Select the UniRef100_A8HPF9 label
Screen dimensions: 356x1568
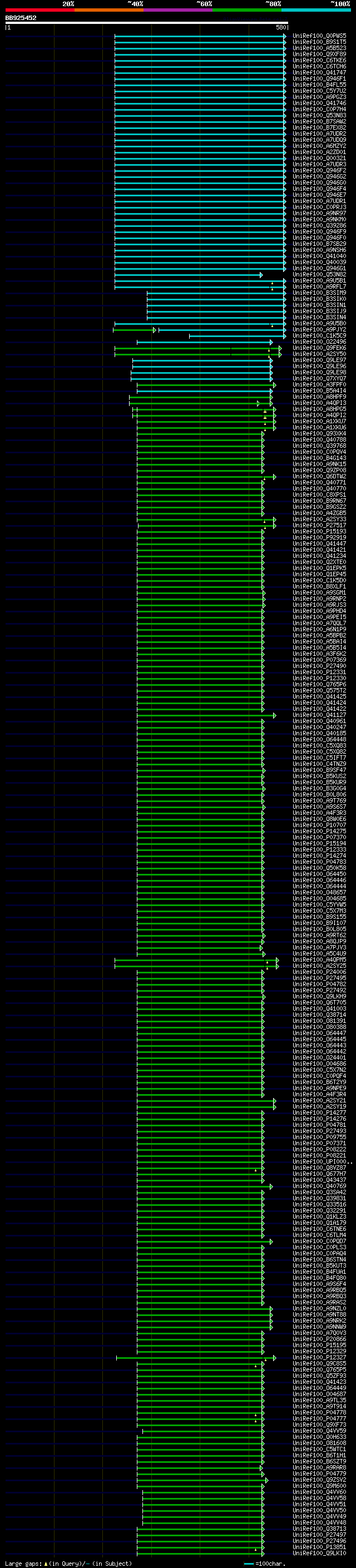click(319, 397)
